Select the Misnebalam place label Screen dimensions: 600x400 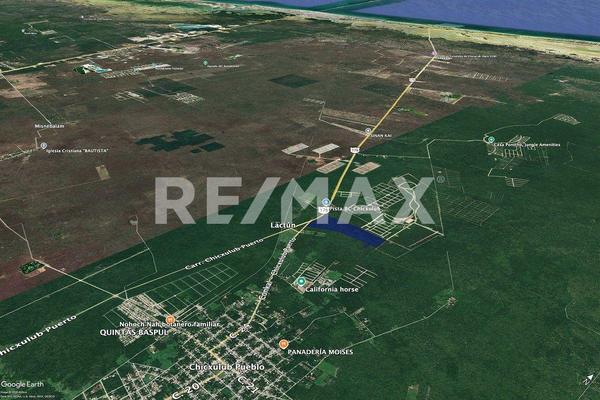[49, 128]
